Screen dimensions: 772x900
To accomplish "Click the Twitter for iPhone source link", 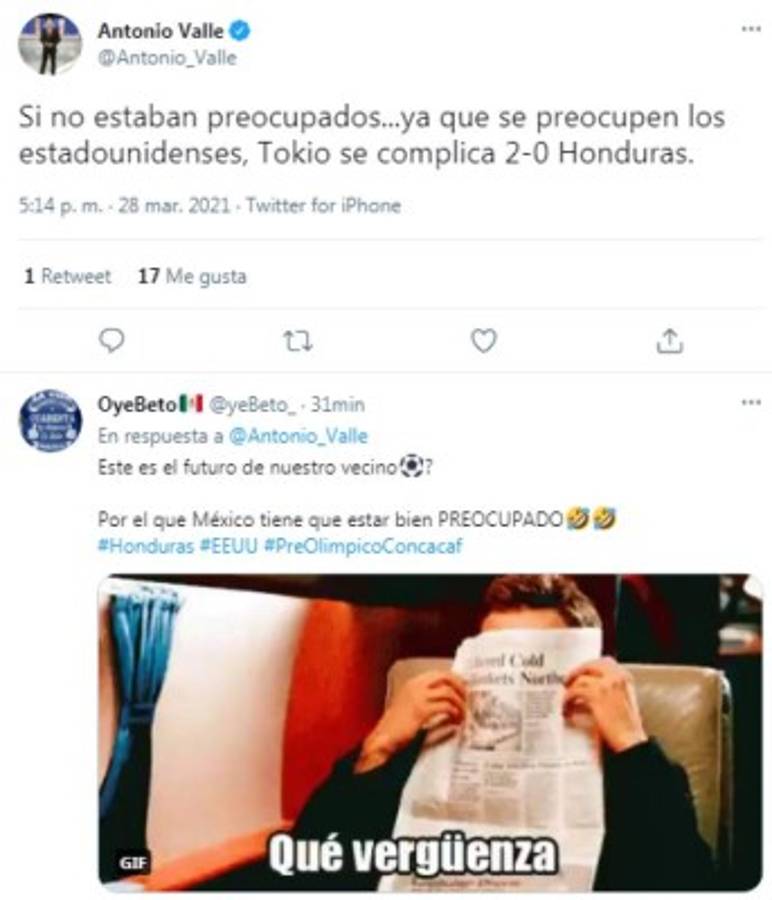I will pos(324,205).
